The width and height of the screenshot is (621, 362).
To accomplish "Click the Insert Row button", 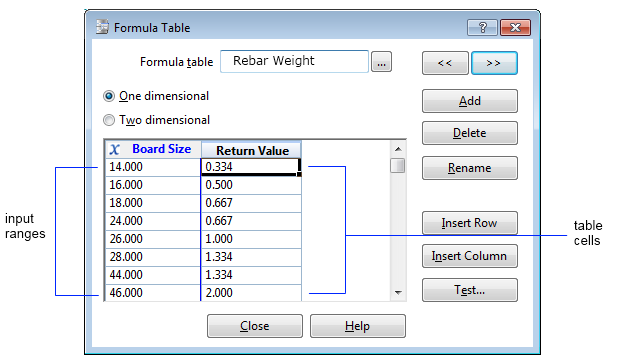I will (x=470, y=223).
